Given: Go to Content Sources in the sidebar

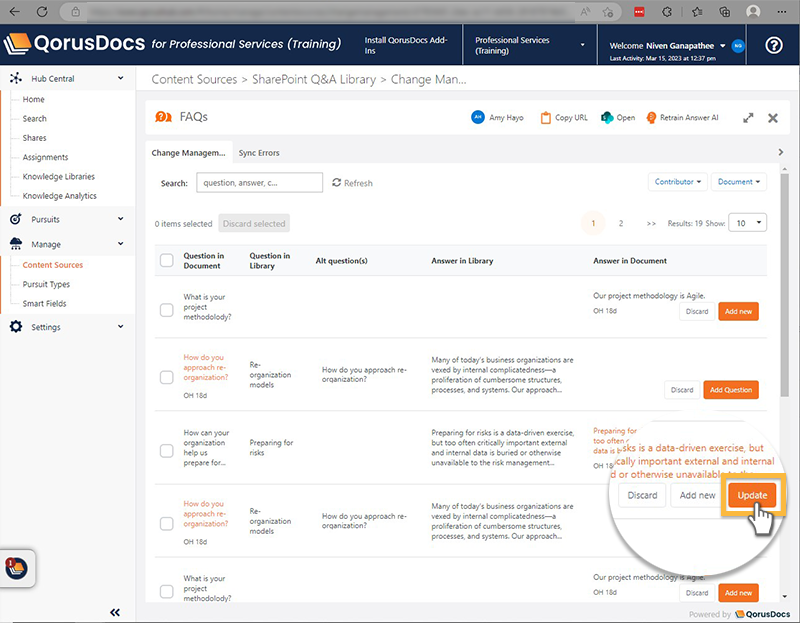Looking at the screenshot, I should [53, 265].
